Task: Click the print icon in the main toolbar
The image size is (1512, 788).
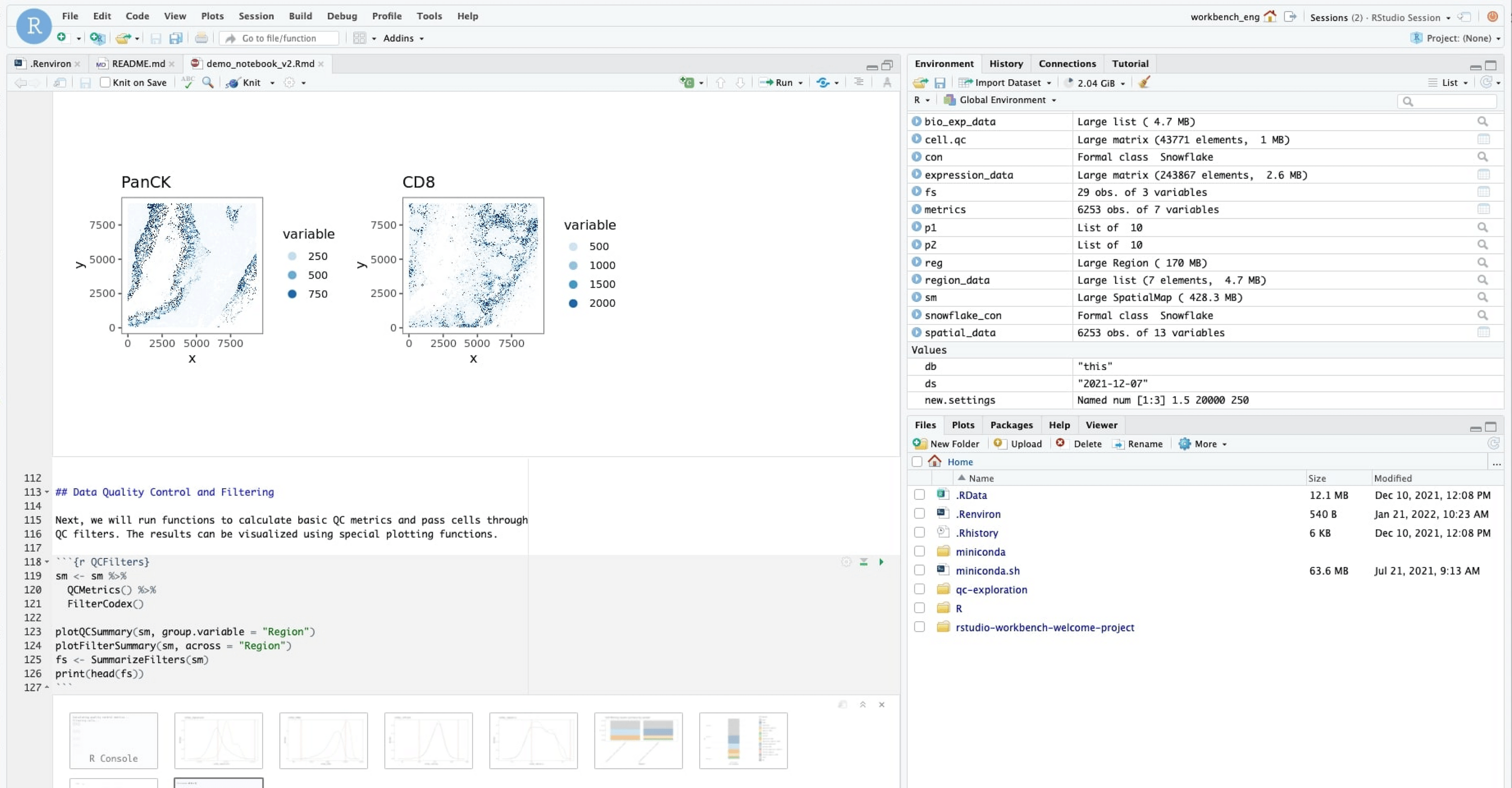Action: click(201, 38)
